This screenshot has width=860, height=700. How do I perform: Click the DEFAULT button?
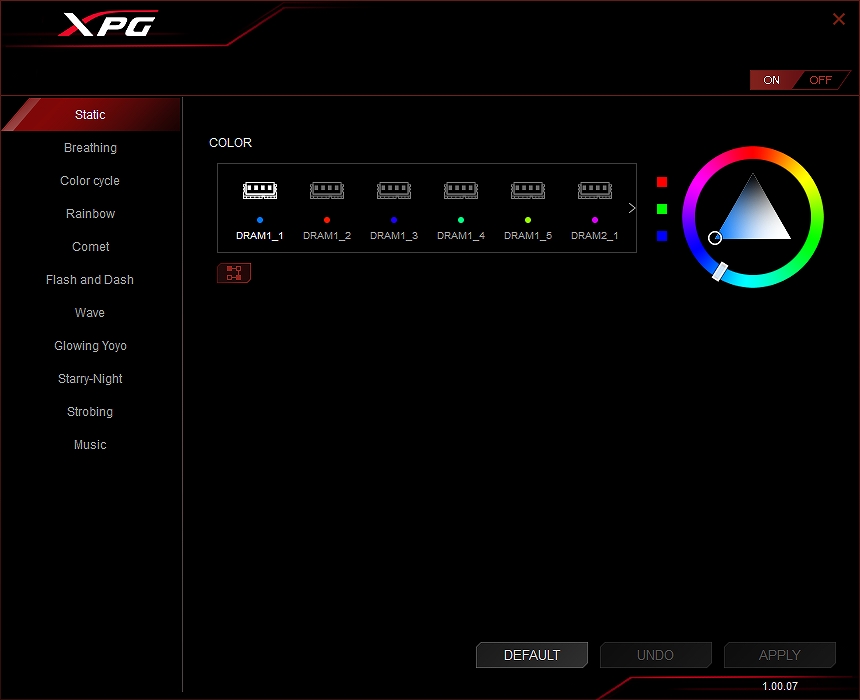[531, 655]
